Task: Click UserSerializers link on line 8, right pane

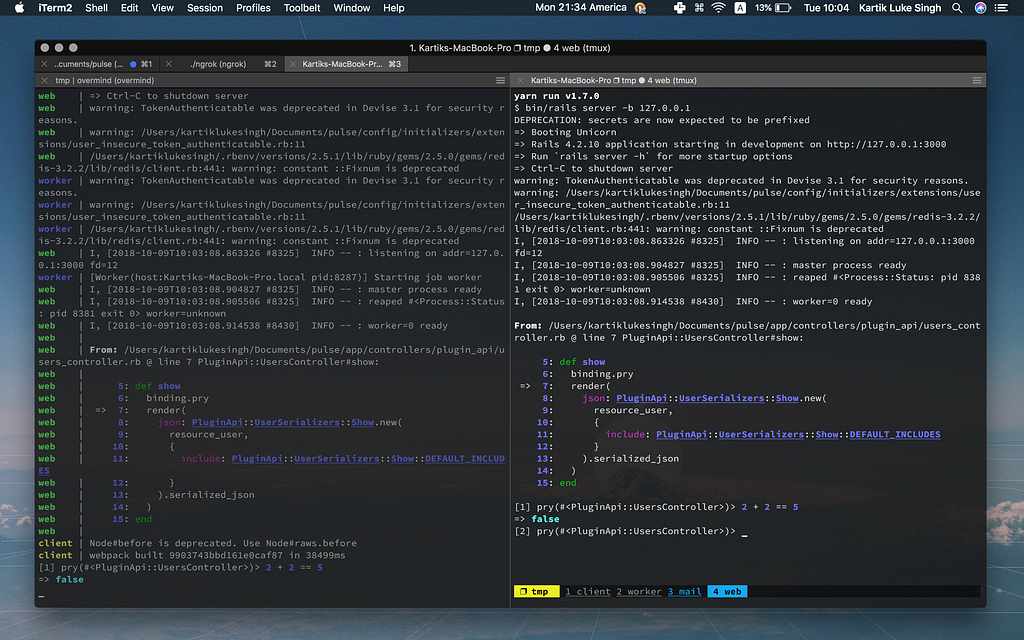Action: pyautogui.click(x=721, y=398)
